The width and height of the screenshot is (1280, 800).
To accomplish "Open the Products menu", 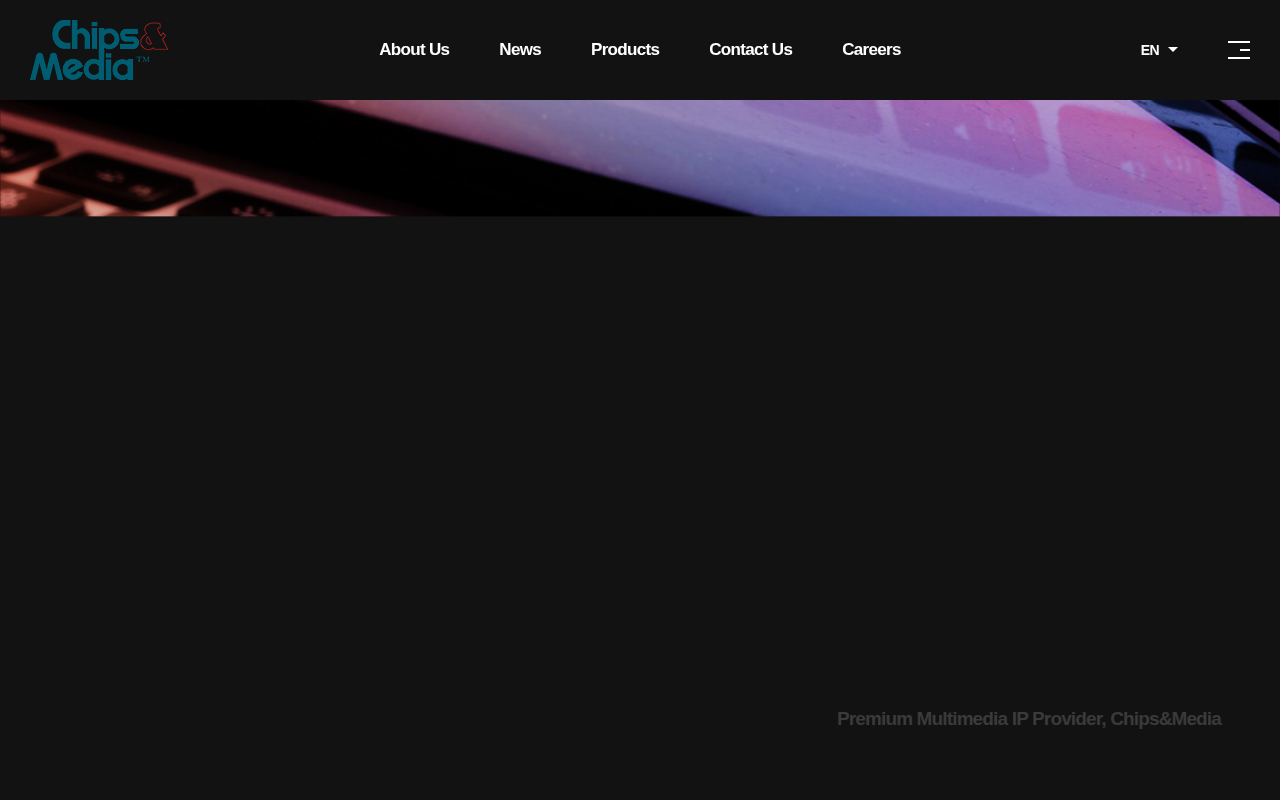I will (625, 50).
